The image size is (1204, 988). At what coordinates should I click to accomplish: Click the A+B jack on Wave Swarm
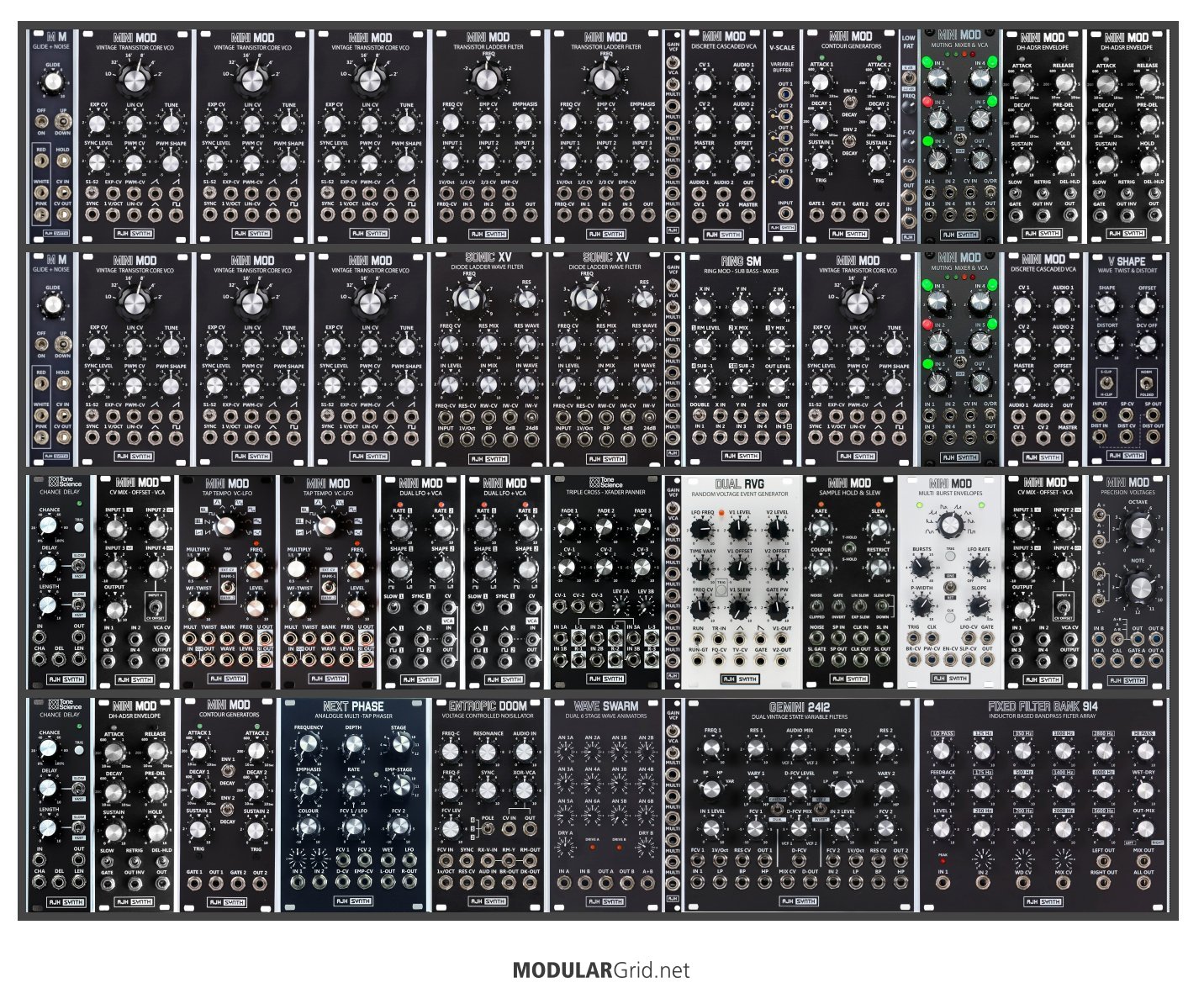tap(647, 883)
